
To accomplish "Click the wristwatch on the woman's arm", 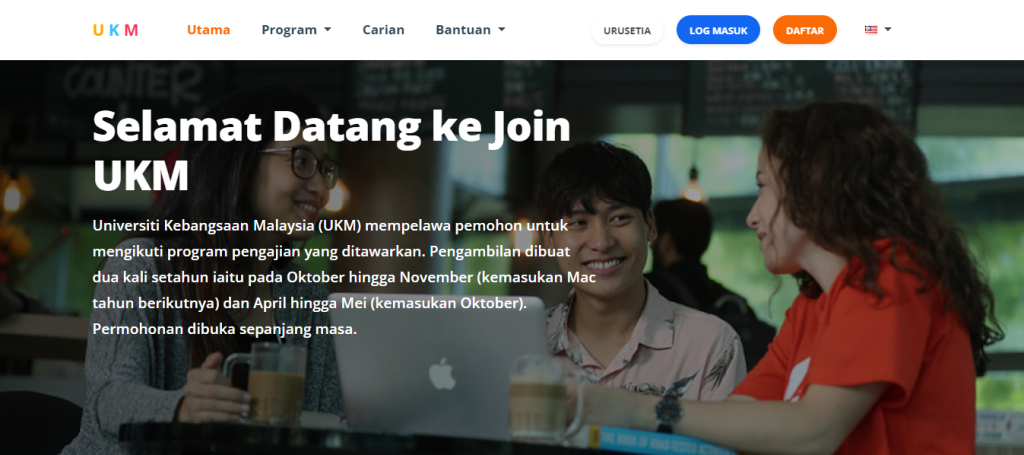I will [668, 409].
